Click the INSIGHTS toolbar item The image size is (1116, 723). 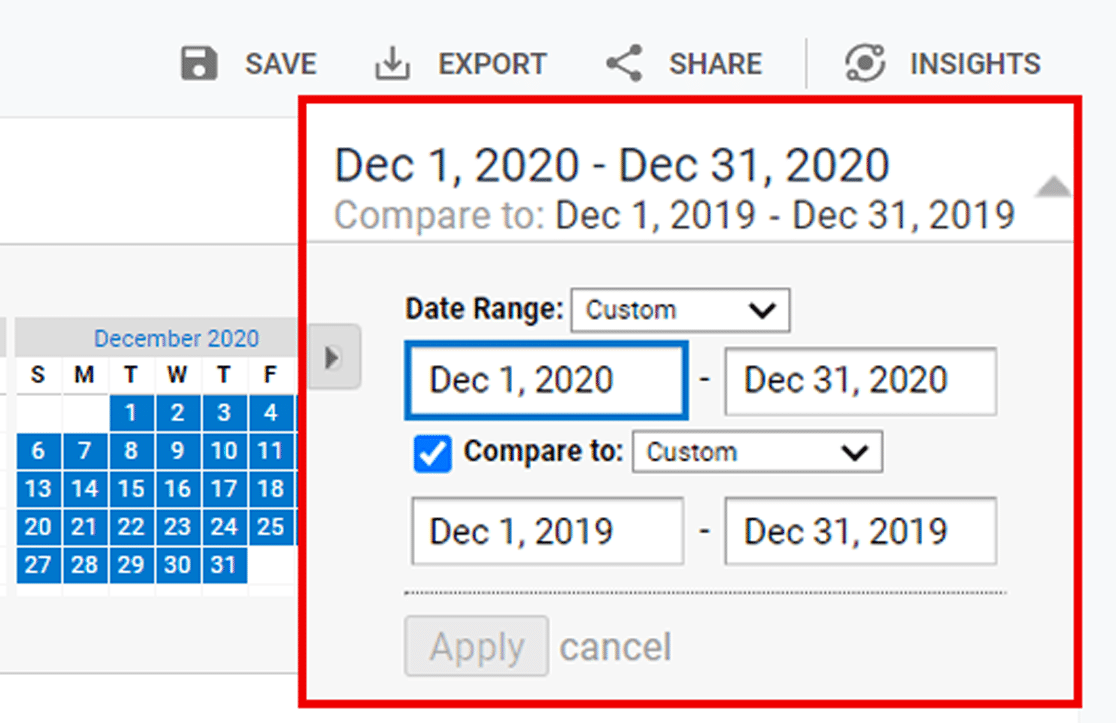point(975,63)
